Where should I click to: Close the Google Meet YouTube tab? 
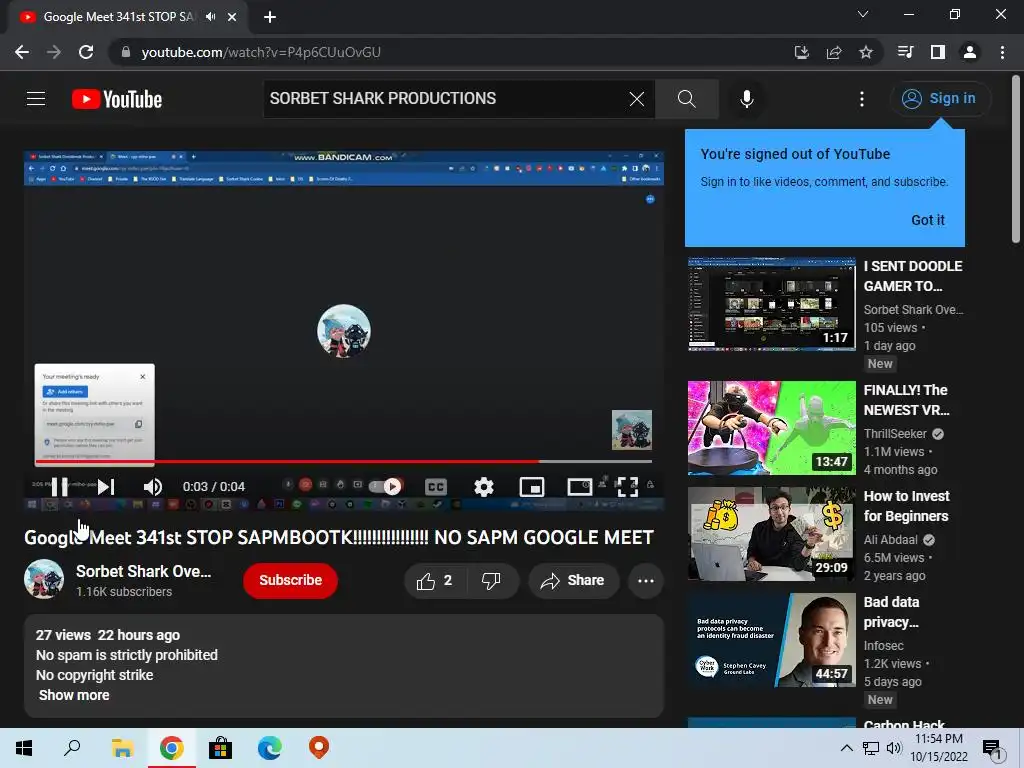[x=232, y=17]
